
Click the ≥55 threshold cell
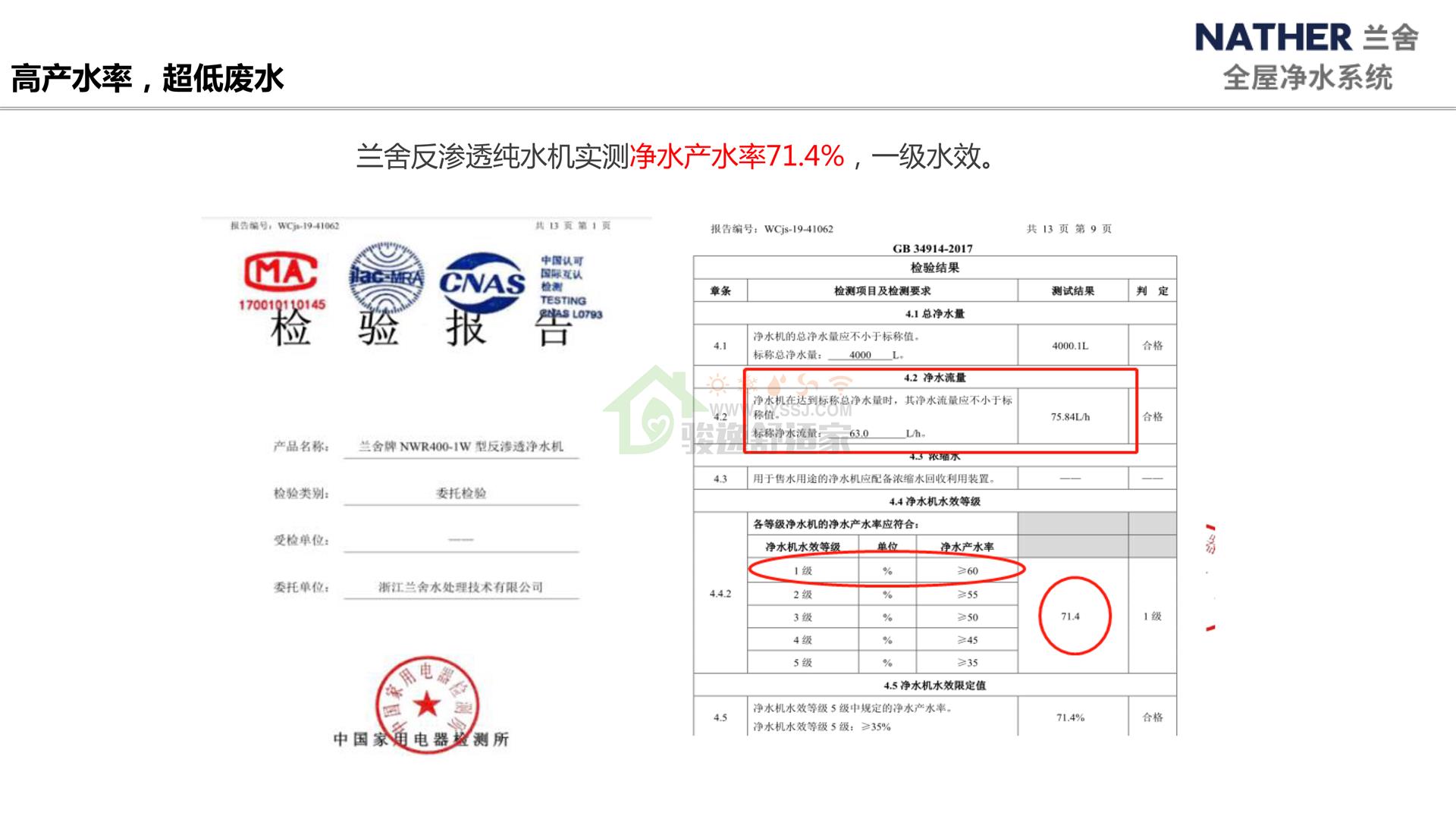click(x=968, y=595)
